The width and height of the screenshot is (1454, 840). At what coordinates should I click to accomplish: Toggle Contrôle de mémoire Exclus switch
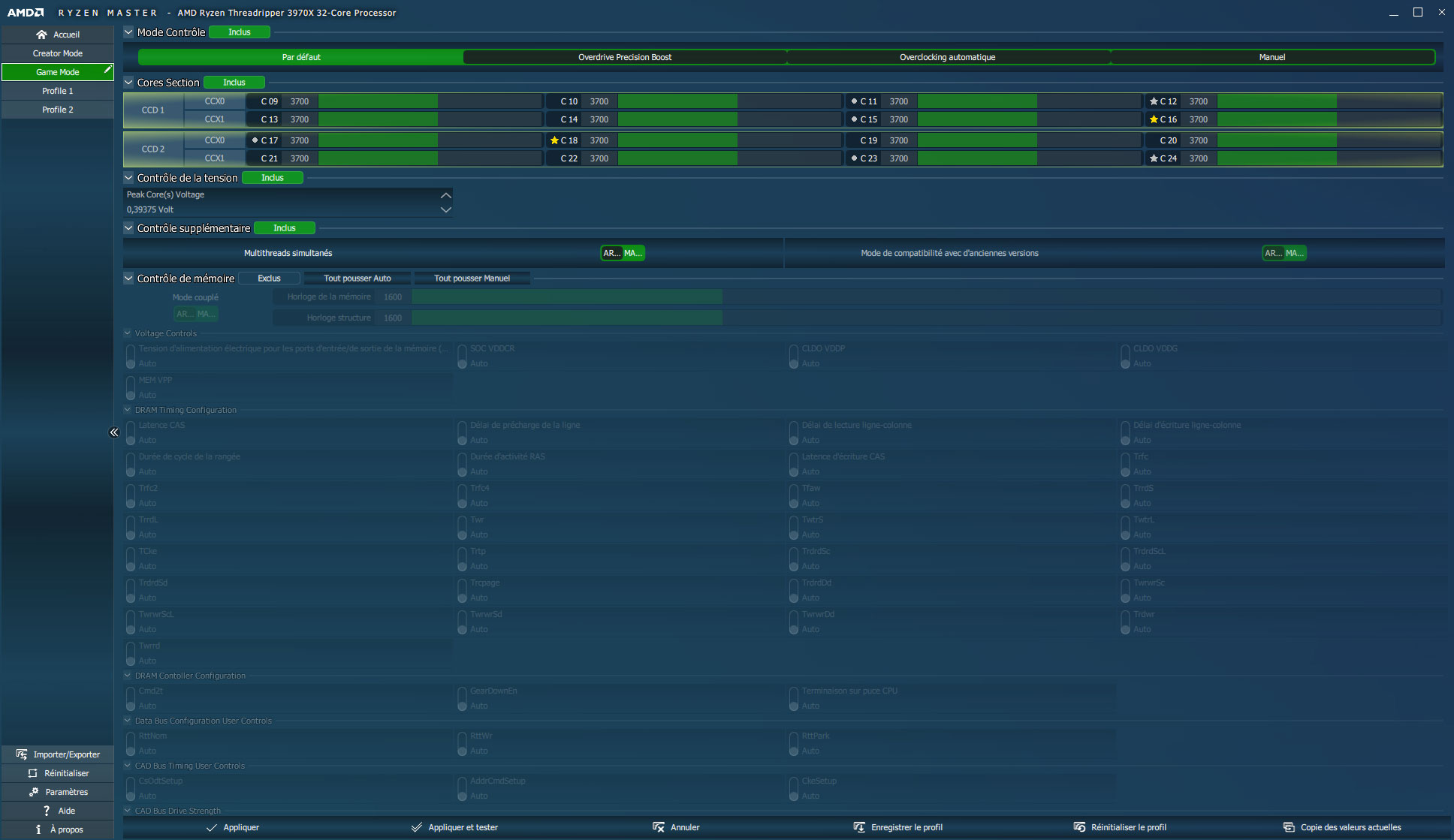tap(269, 278)
